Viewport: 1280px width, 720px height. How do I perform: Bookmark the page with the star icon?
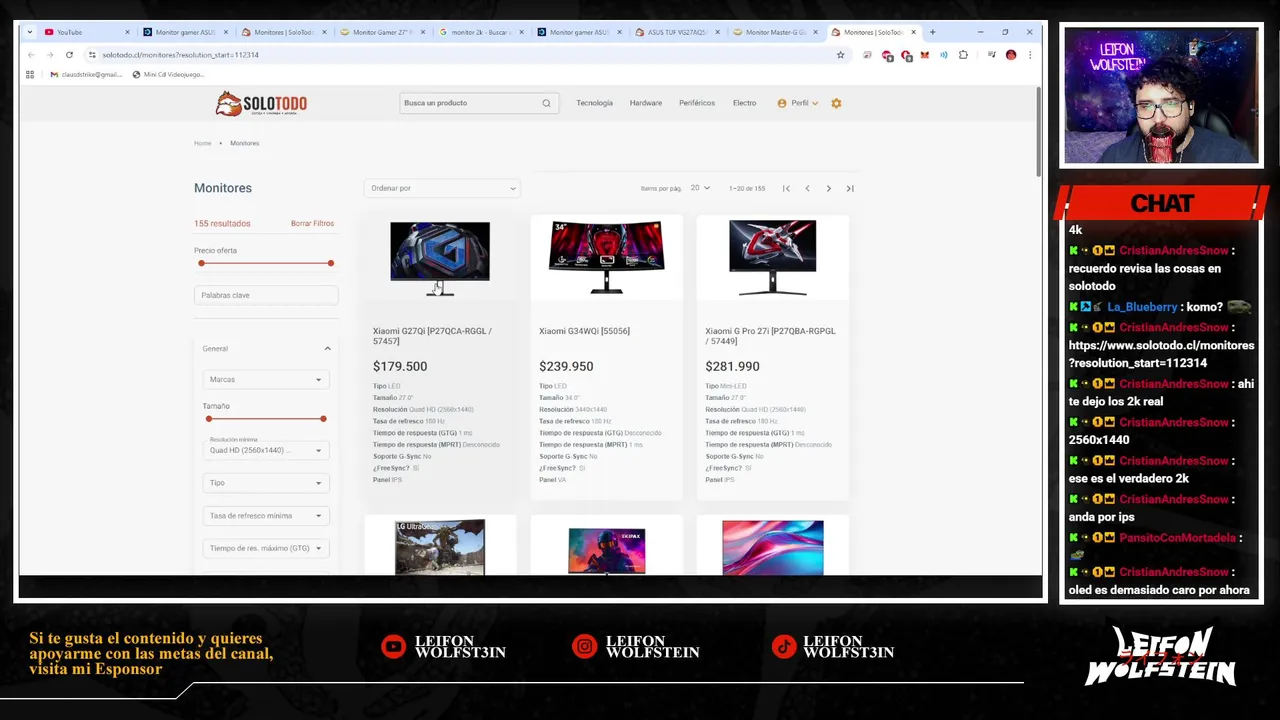click(x=840, y=55)
